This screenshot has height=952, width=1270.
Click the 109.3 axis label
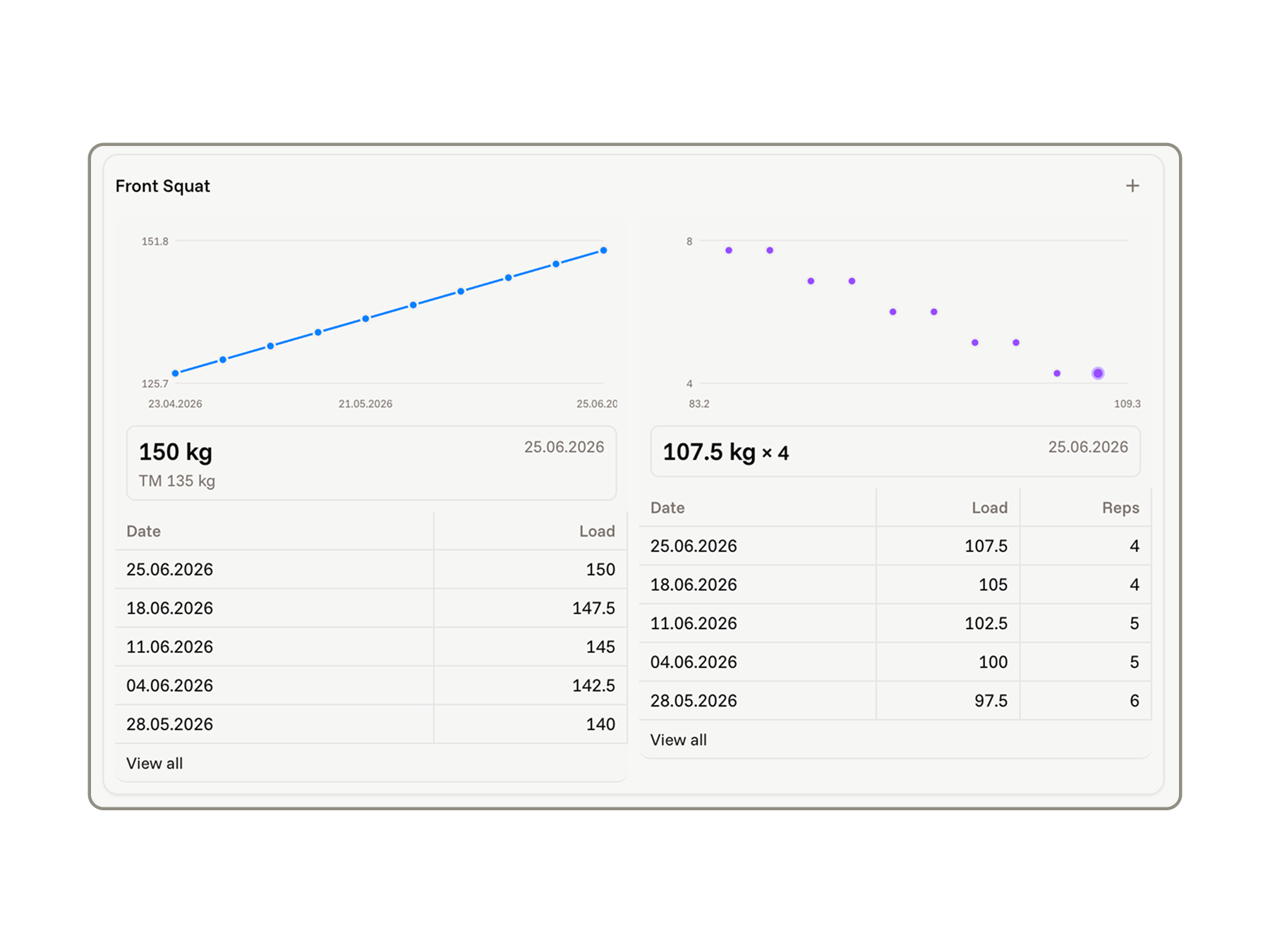(1127, 404)
